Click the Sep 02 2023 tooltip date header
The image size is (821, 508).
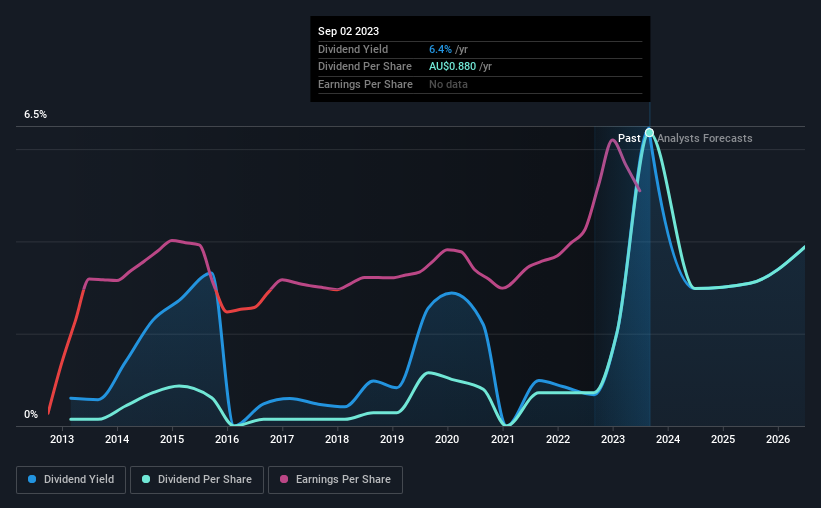(x=348, y=31)
